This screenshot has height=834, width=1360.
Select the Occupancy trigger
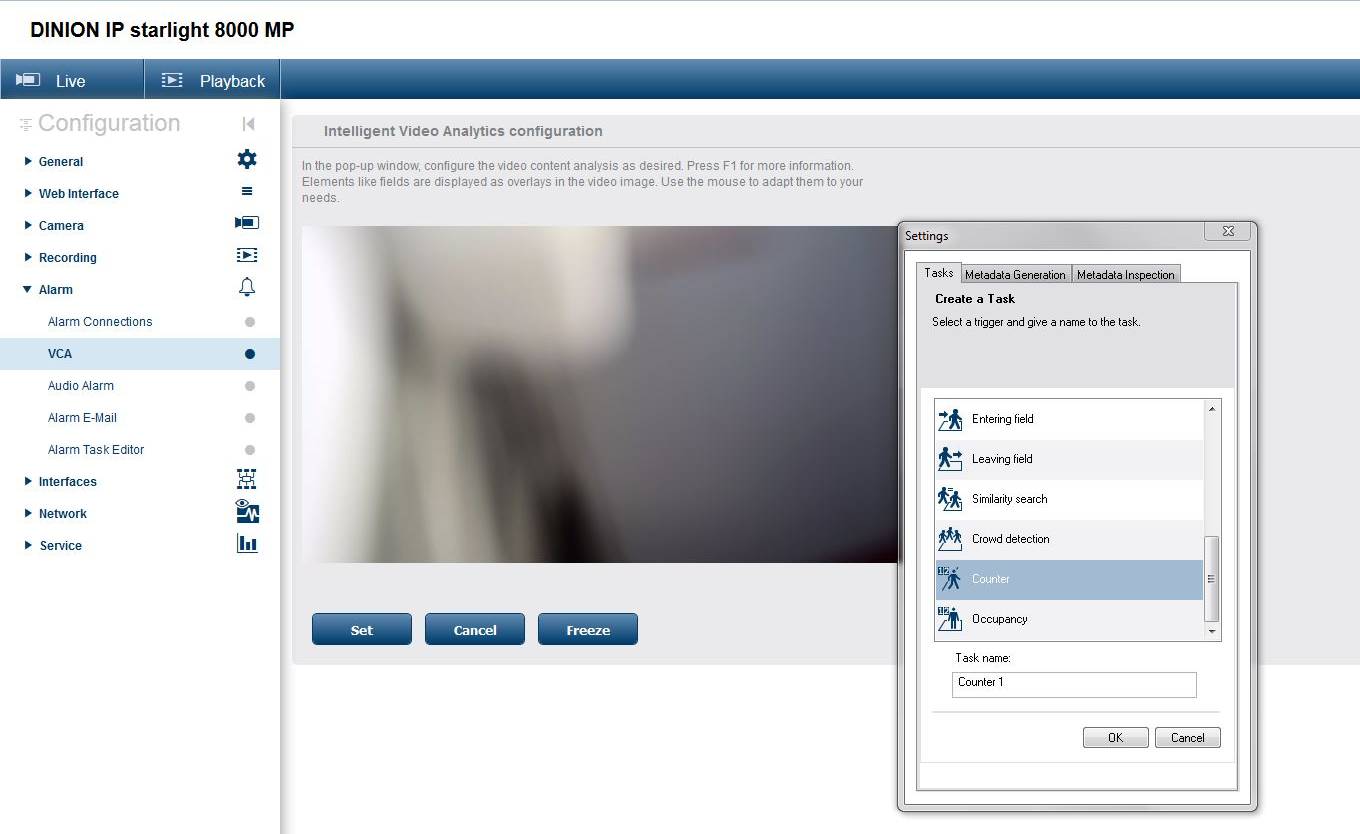tap(1069, 619)
